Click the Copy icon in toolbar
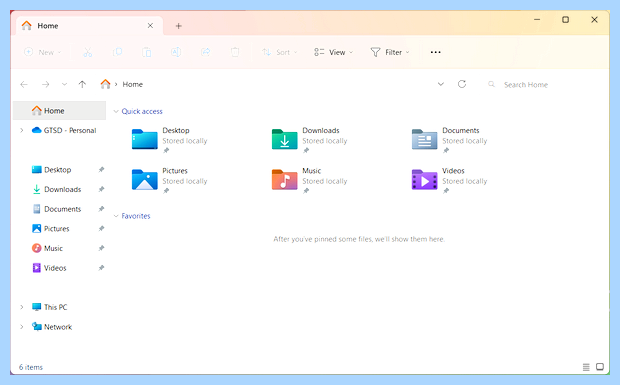This screenshot has height=385, width=620. click(x=117, y=52)
